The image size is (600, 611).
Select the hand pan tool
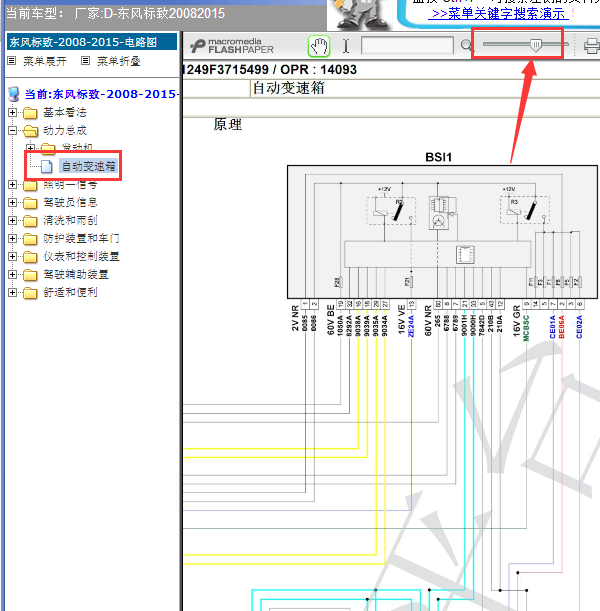click(x=319, y=46)
